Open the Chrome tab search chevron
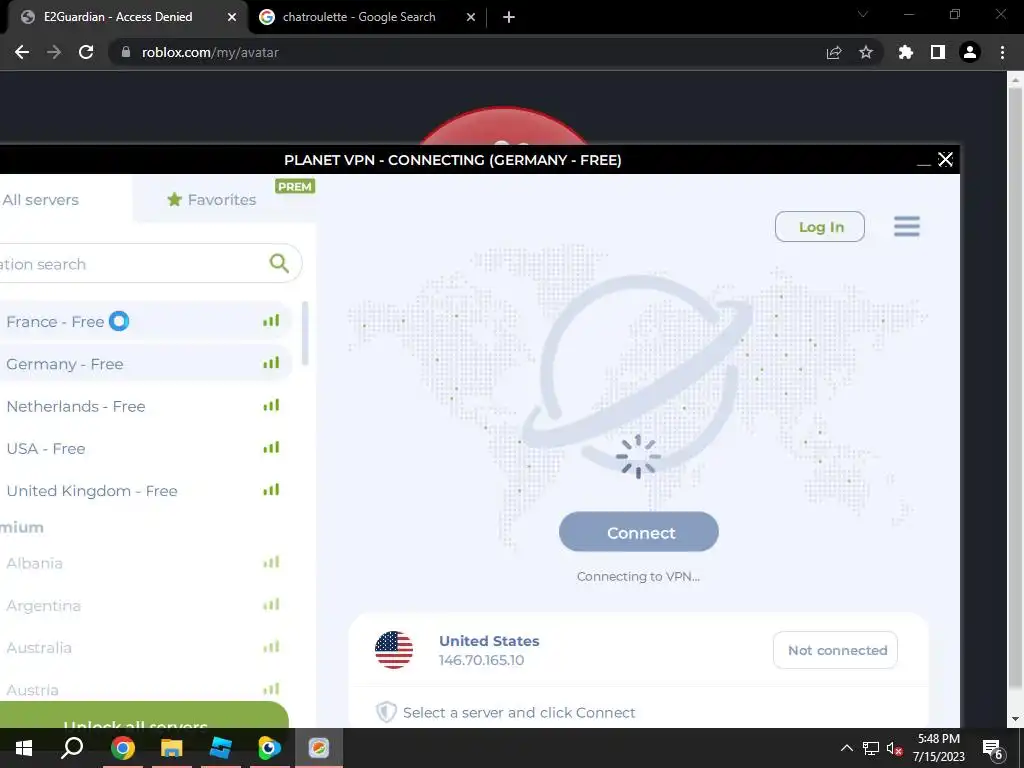The height and width of the screenshot is (768, 1024). pyautogui.click(x=863, y=14)
